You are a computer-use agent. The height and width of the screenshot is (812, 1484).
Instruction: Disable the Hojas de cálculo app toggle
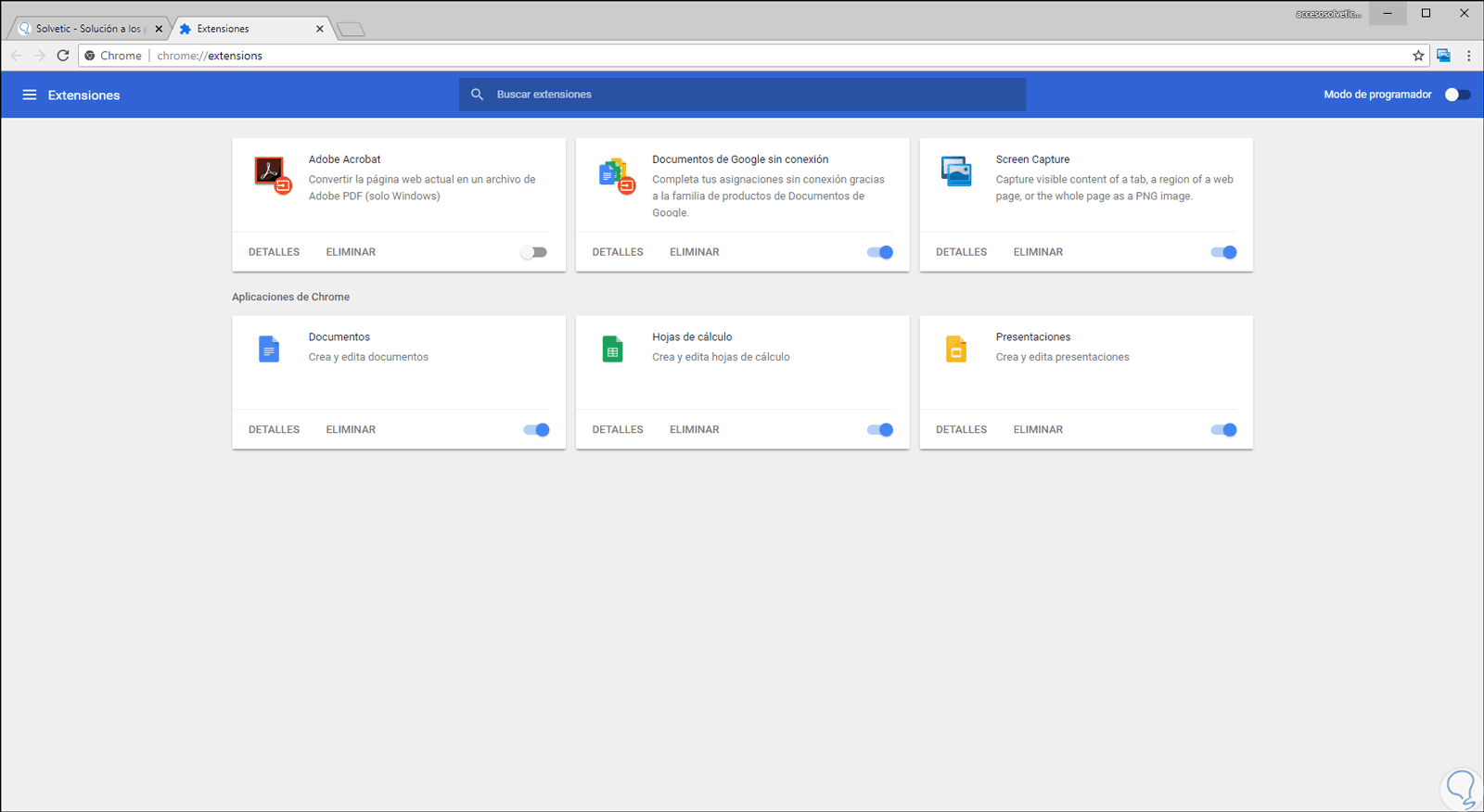pyautogui.click(x=880, y=430)
